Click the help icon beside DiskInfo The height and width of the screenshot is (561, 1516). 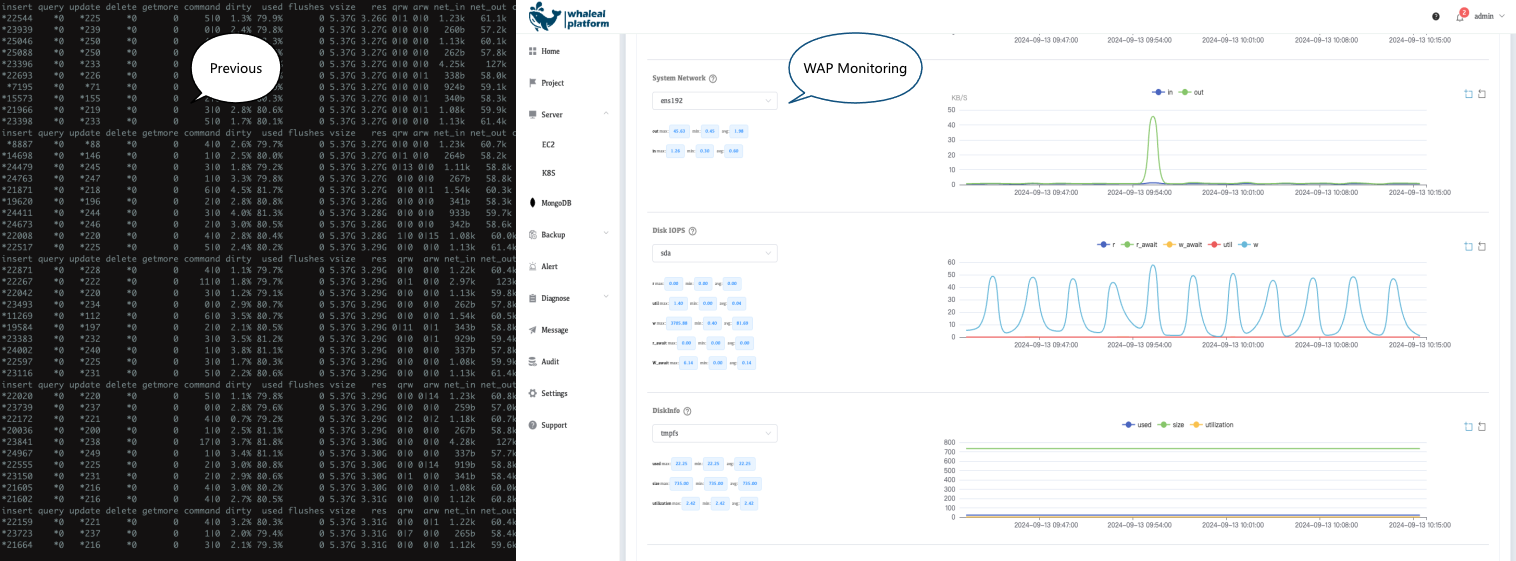[x=687, y=411]
